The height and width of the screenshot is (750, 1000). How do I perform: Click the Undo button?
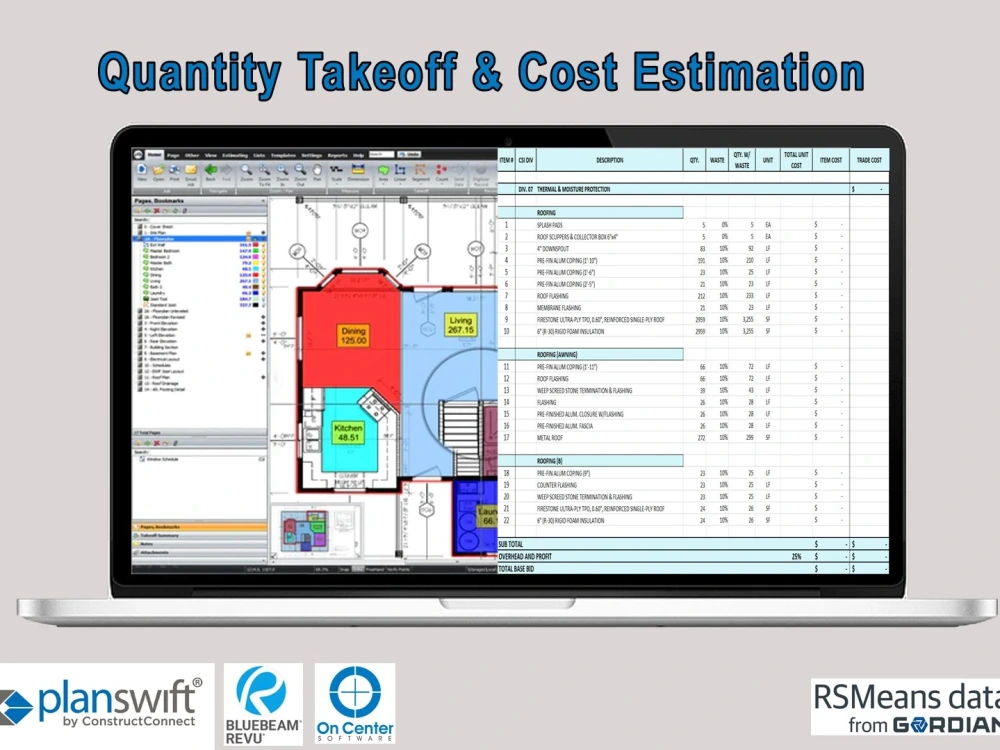point(409,154)
